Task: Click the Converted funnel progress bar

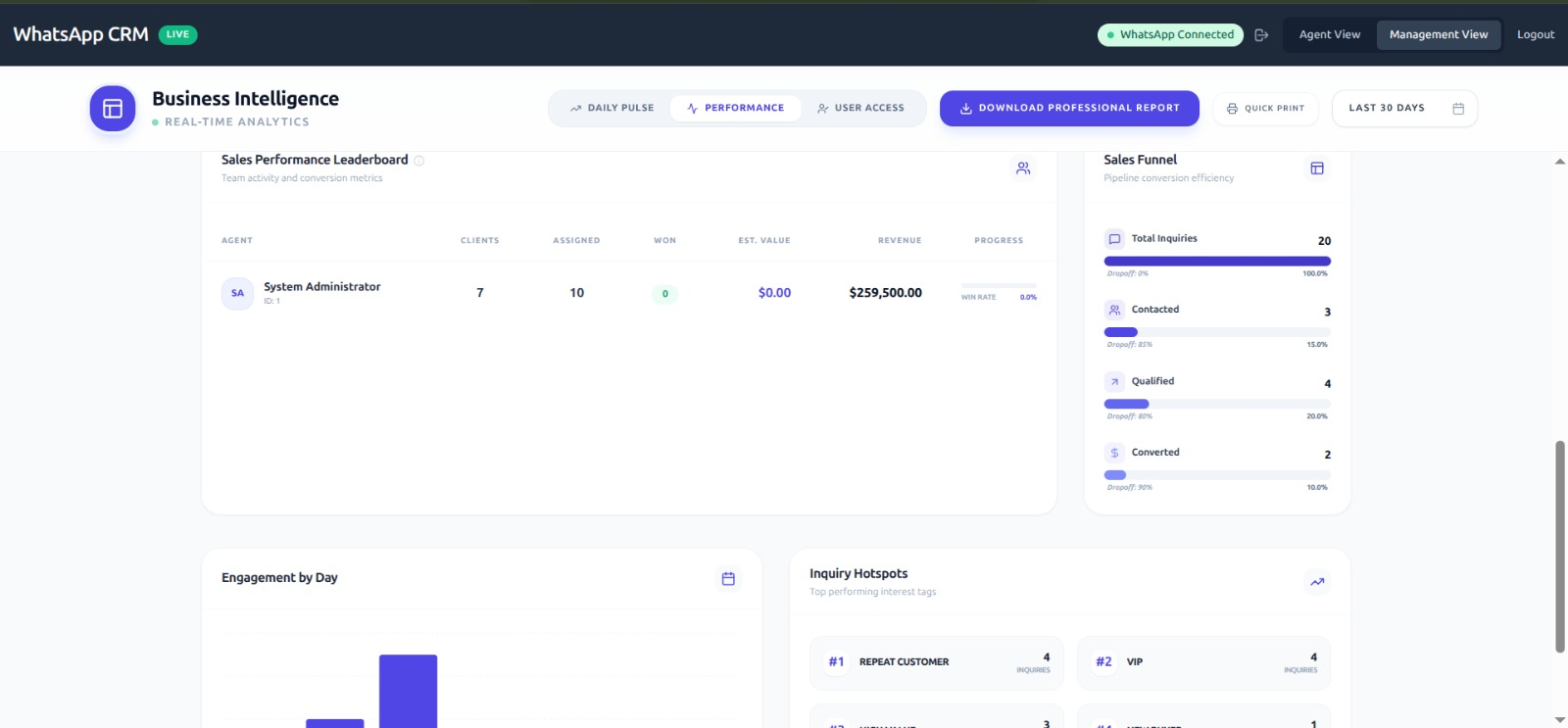Action: click(x=1217, y=475)
